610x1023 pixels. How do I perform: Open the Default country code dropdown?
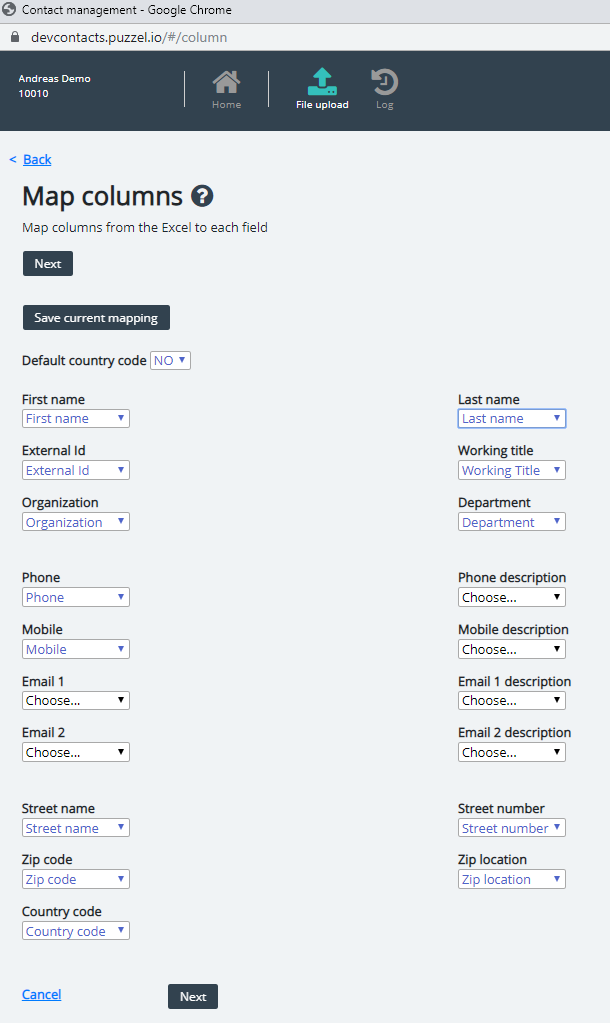point(170,360)
